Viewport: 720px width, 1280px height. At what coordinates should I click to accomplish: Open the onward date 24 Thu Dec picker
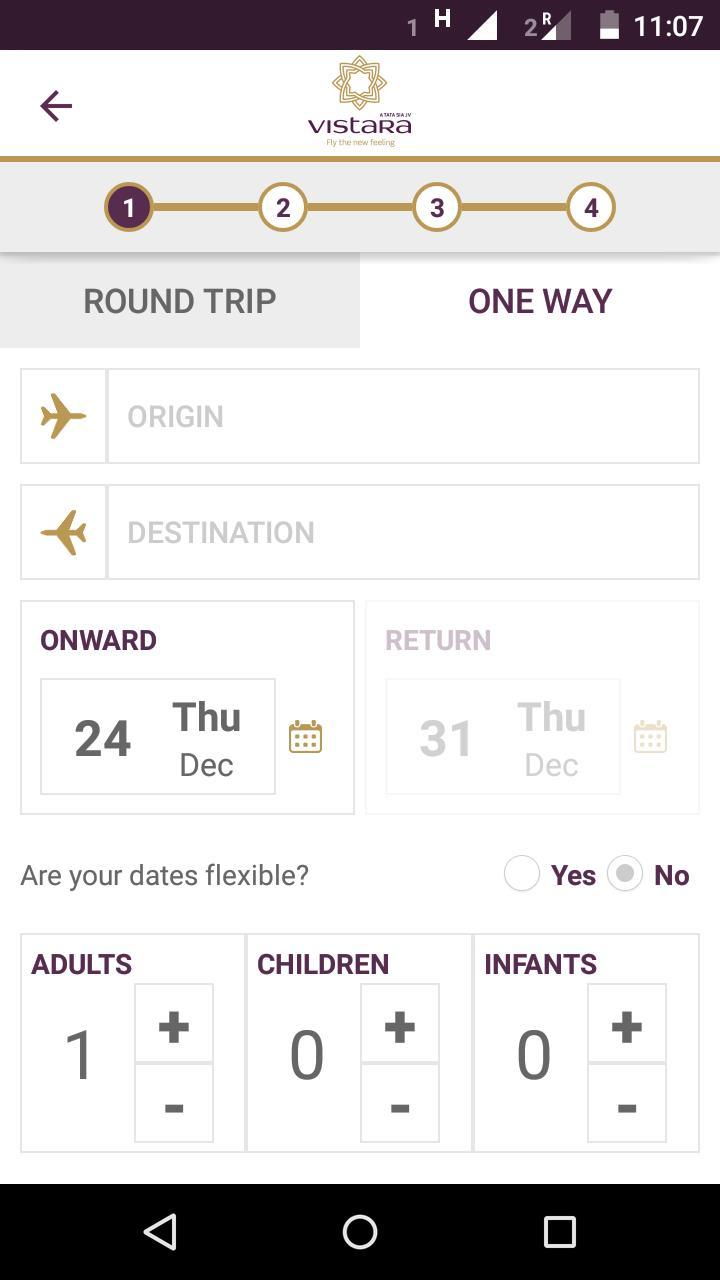click(158, 737)
